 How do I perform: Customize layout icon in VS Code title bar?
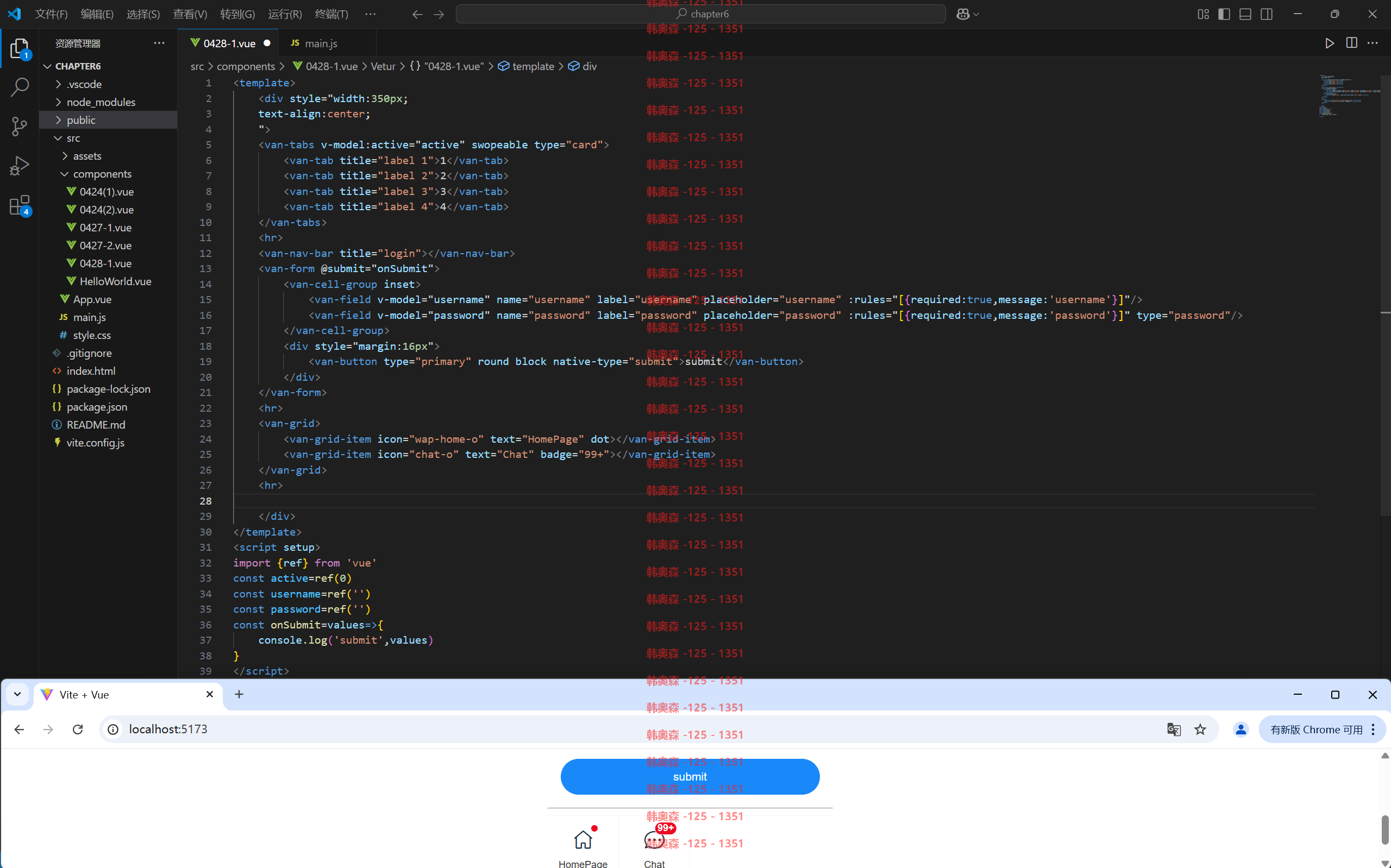point(1204,14)
